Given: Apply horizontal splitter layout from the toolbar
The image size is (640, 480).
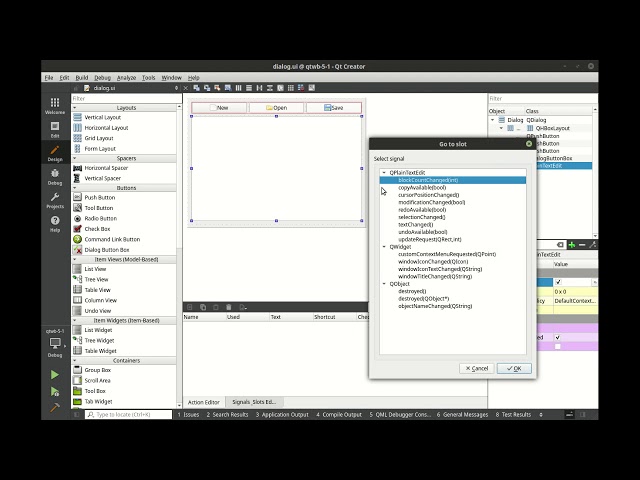Looking at the screenshot, I should point(259,88).
